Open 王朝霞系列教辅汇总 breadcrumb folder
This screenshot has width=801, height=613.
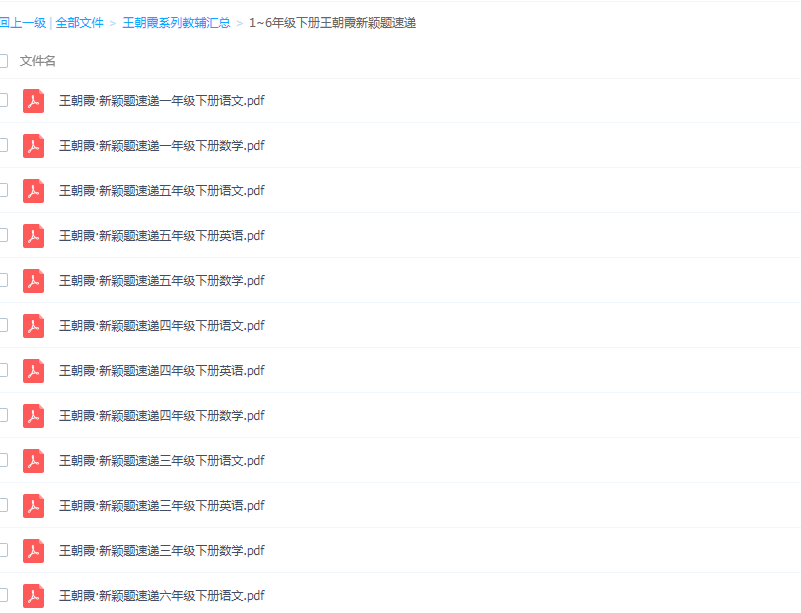176,23
